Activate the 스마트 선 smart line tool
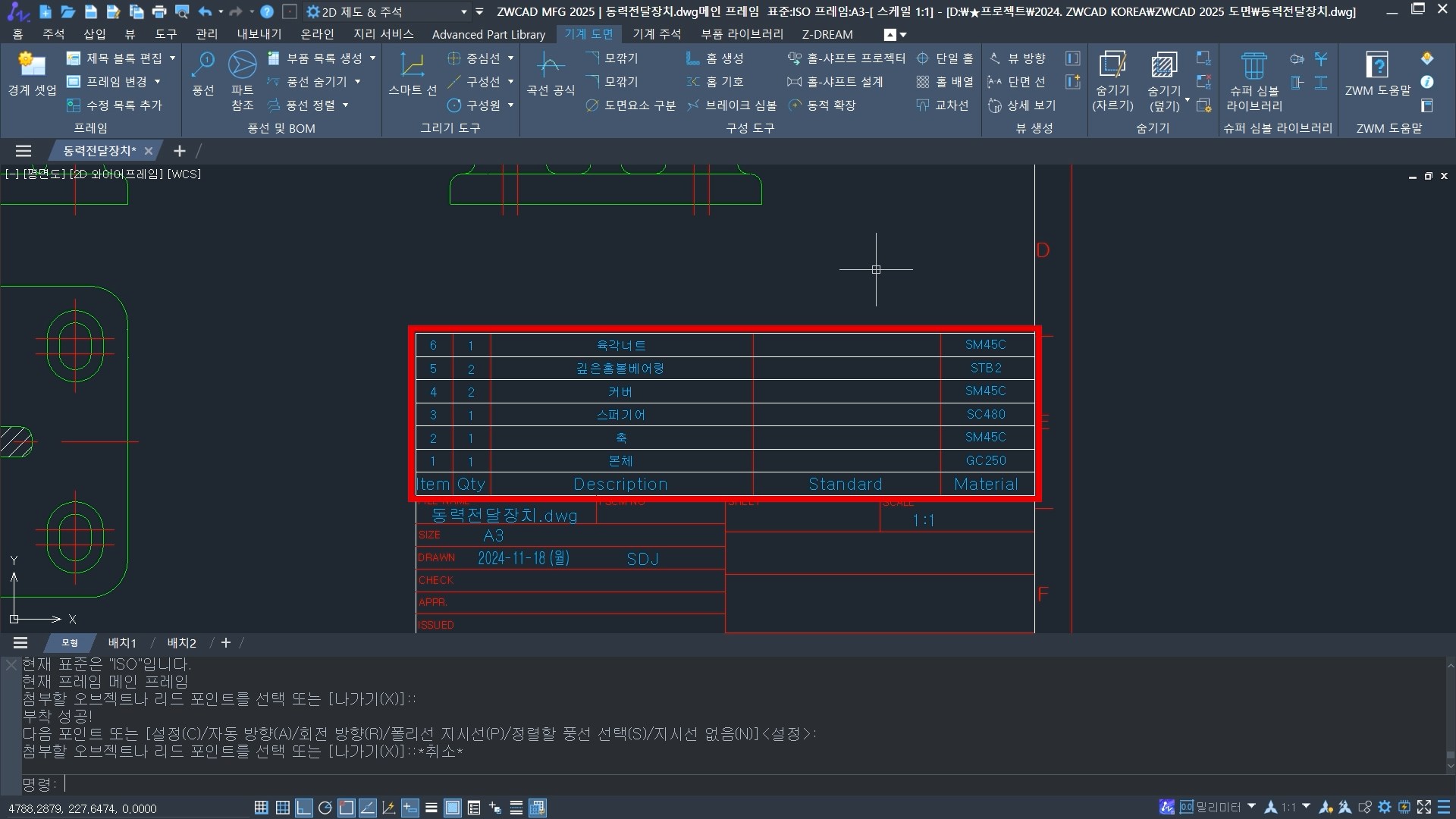Screen dimensions: 1456x819 412,66
